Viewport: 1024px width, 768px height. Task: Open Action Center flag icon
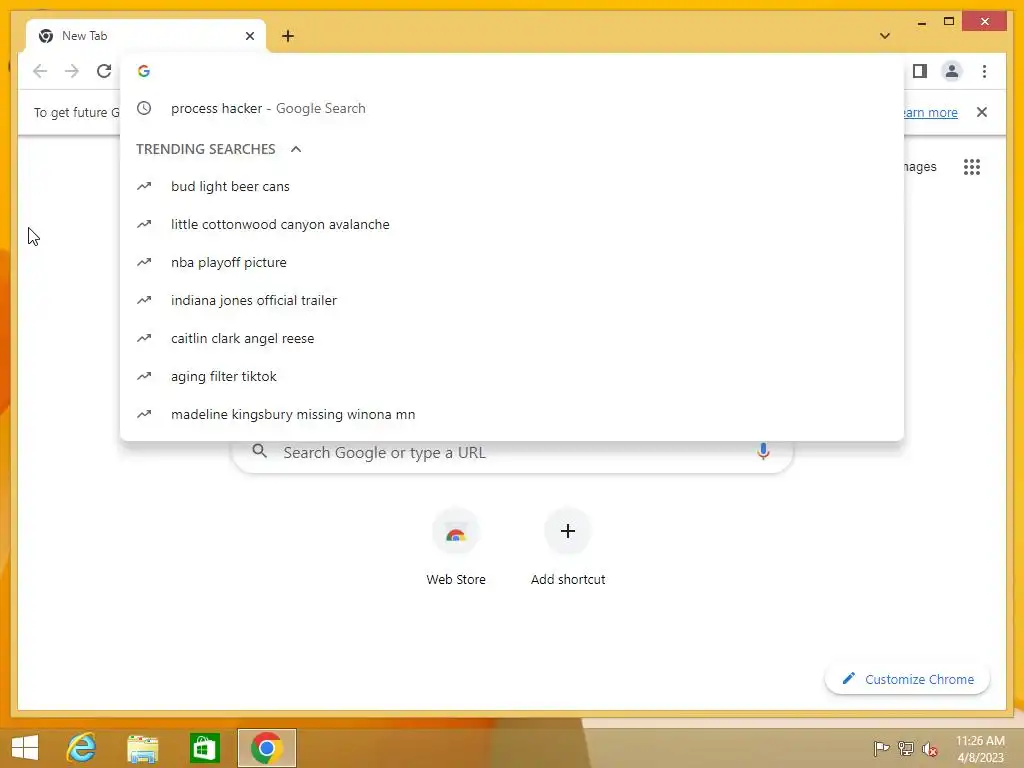(882, 748)
